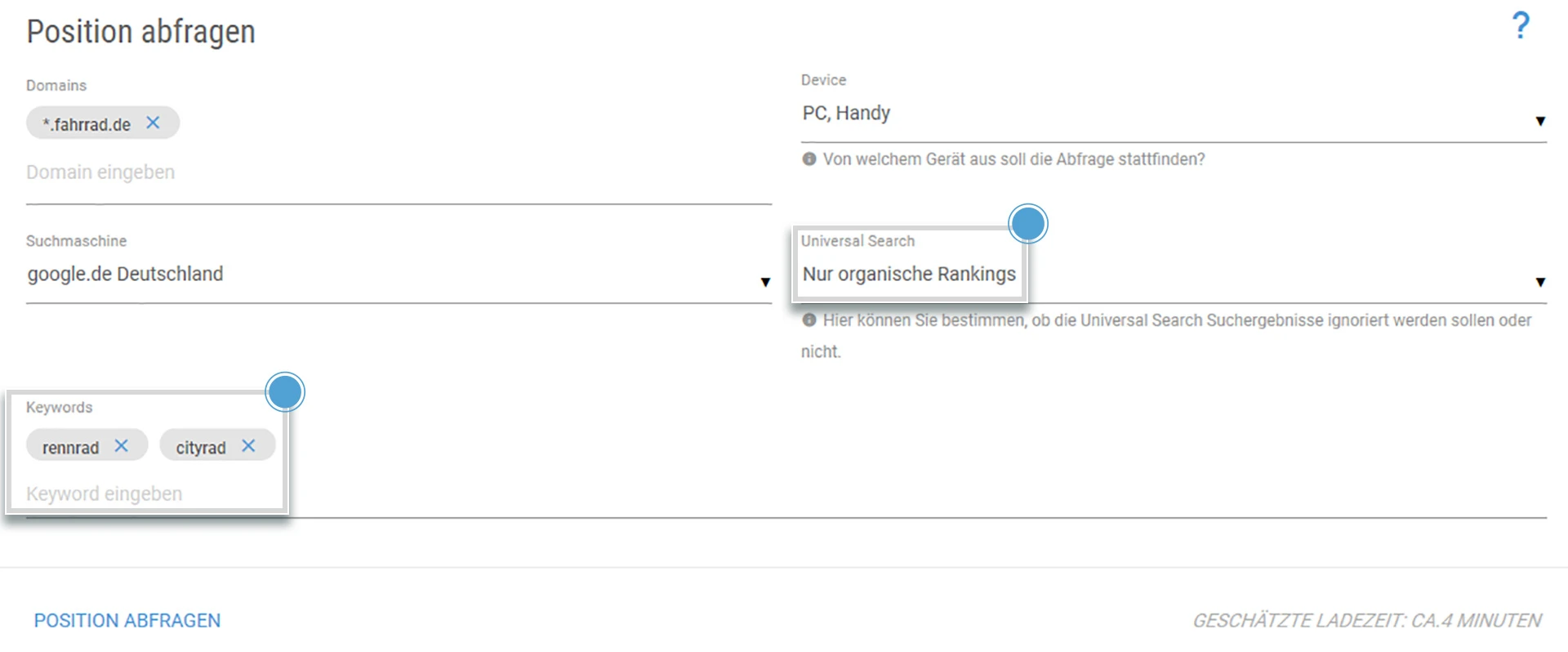Image resolution: width=1568 pixels, height=652 pixels.
Task: Expand the Universal Search dropdown arrow
Action: click(1539, 283)
